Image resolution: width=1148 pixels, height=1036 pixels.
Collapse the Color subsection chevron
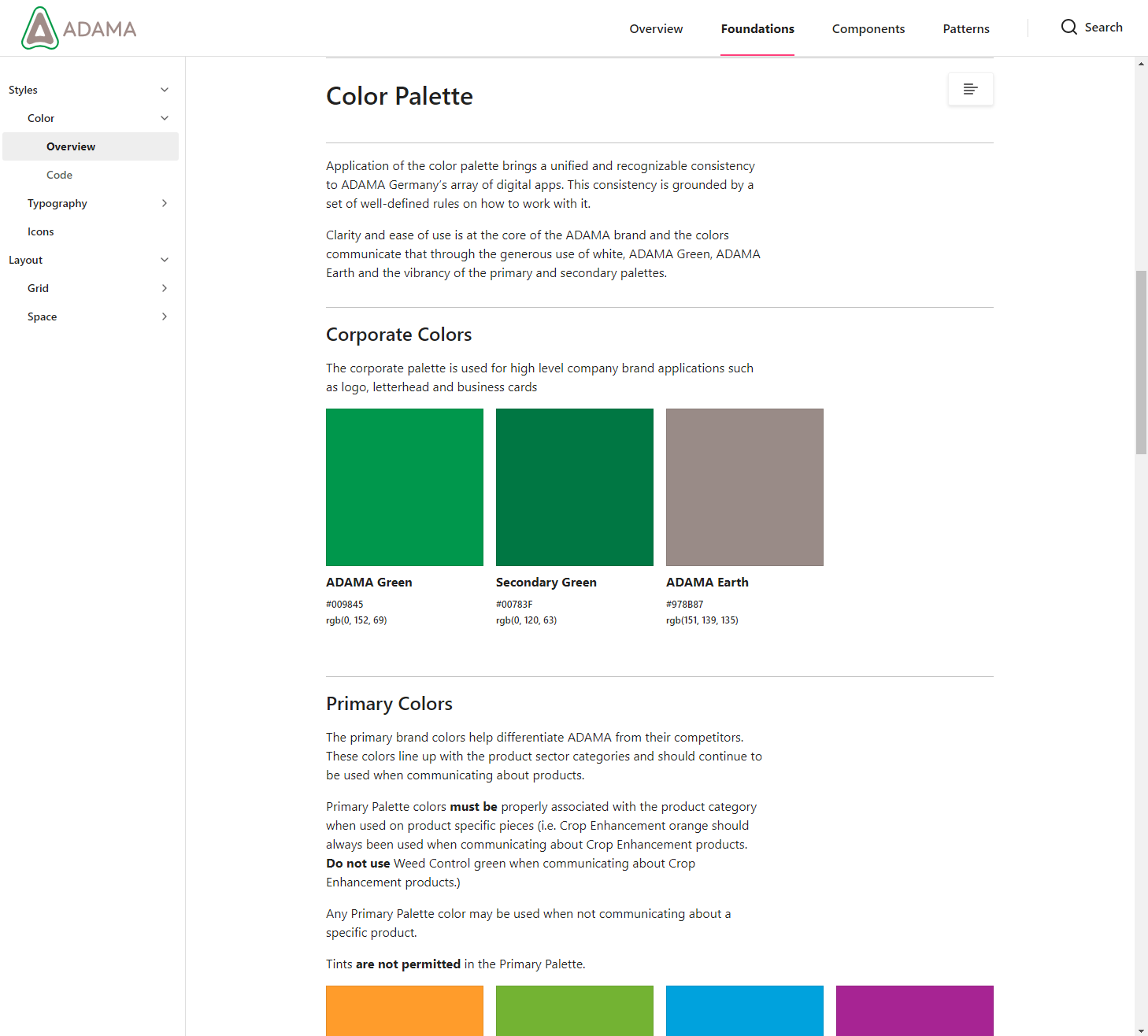click(165, 118)
